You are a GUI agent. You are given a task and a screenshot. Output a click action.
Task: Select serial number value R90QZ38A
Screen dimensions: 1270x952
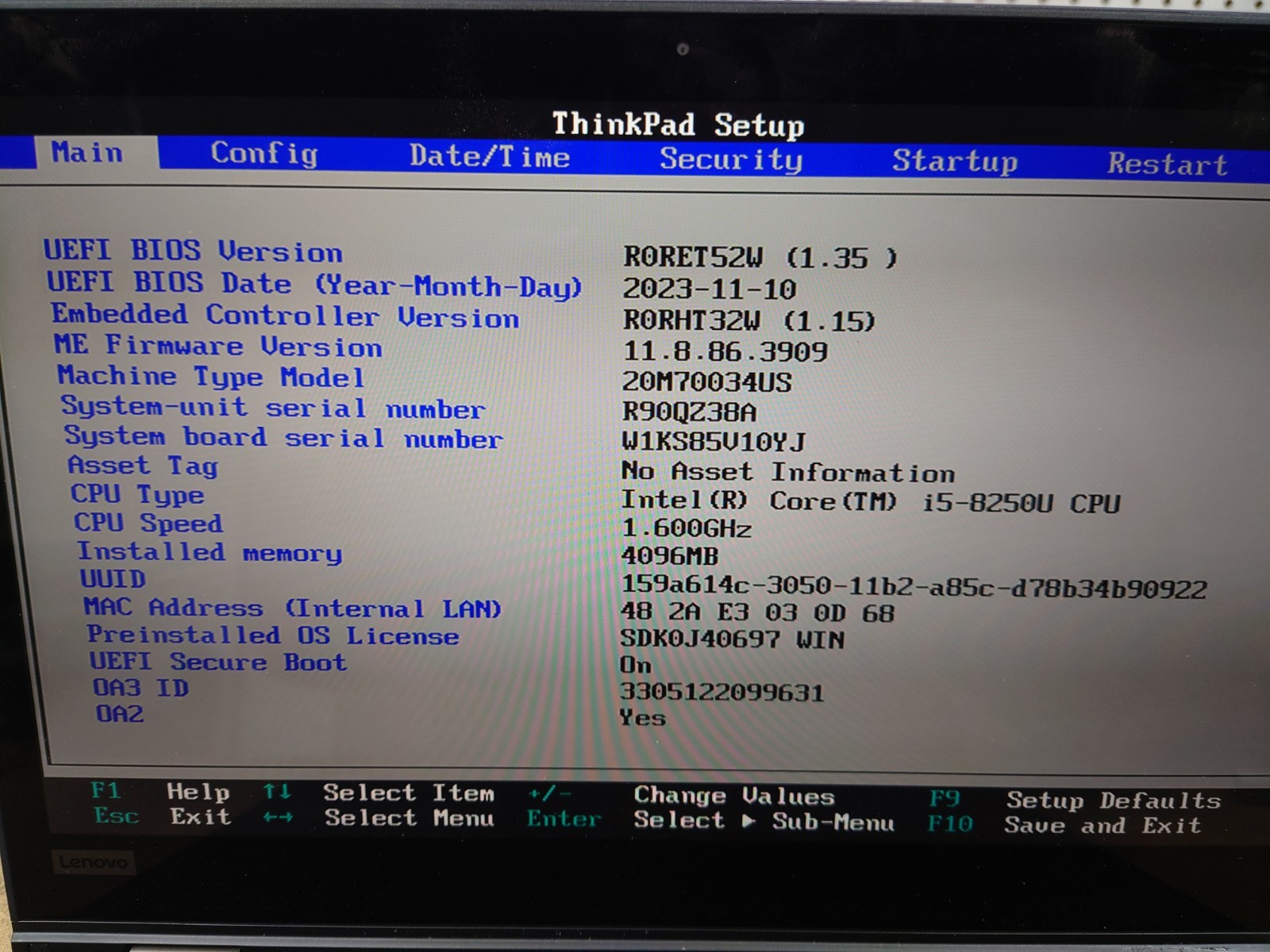[x=689, y=413]
